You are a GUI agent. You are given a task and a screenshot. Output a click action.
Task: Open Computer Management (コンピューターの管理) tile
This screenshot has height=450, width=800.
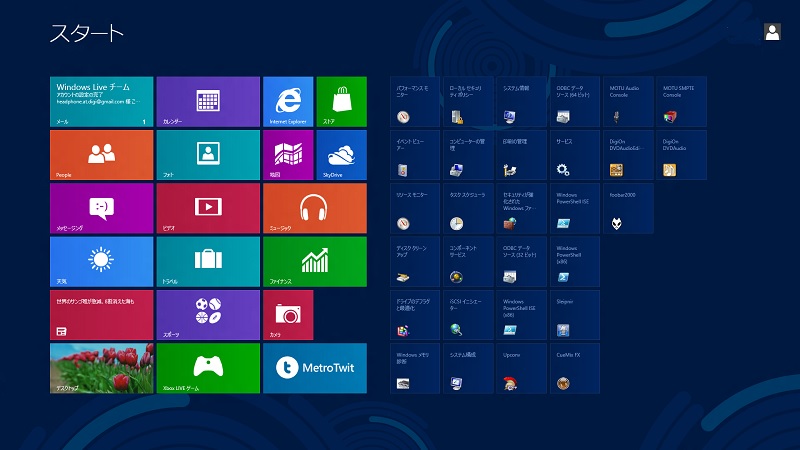click(468, 155)
